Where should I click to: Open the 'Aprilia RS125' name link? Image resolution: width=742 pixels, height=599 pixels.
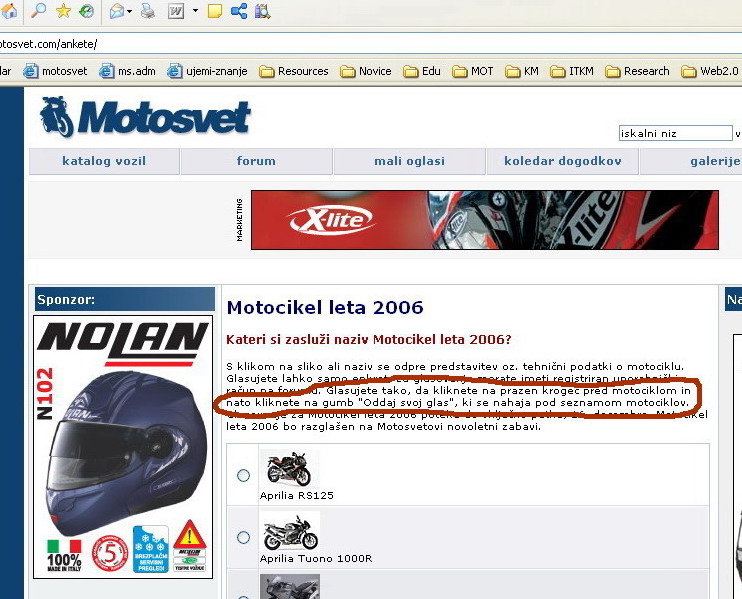pos(297,495)
